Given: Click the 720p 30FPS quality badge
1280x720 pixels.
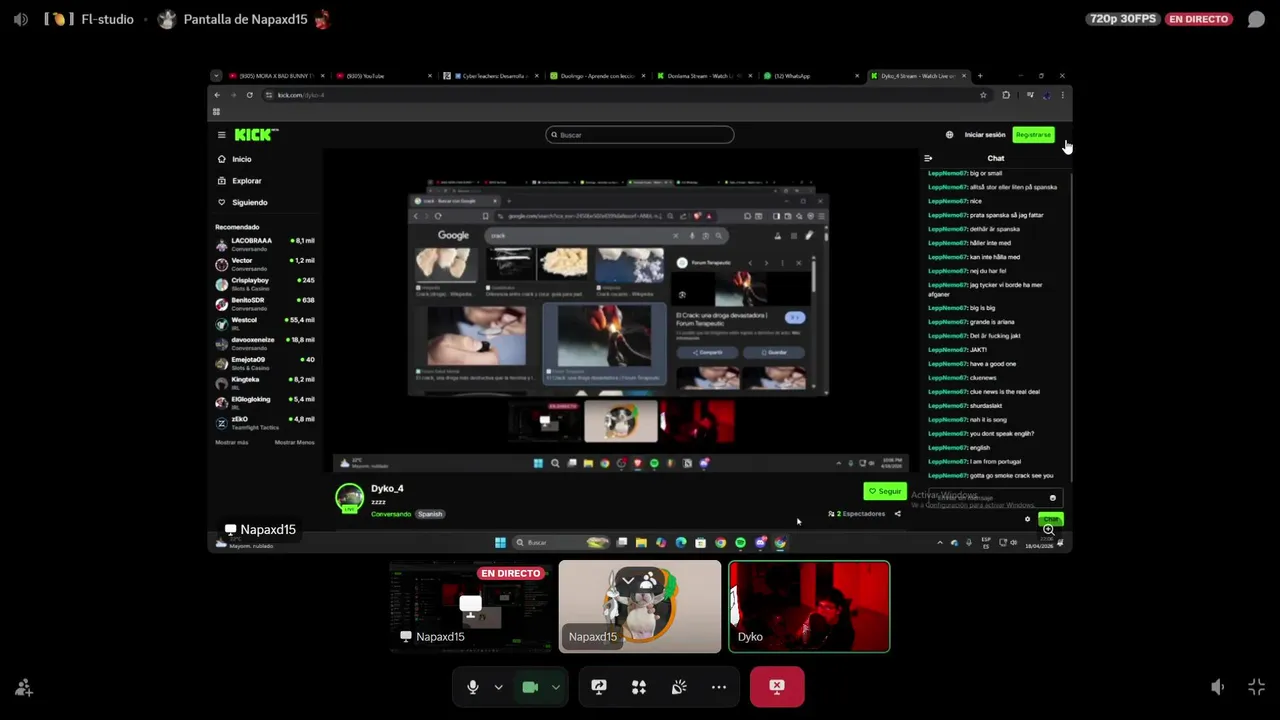Looking at the screenshot, I should click(1122, 19).
